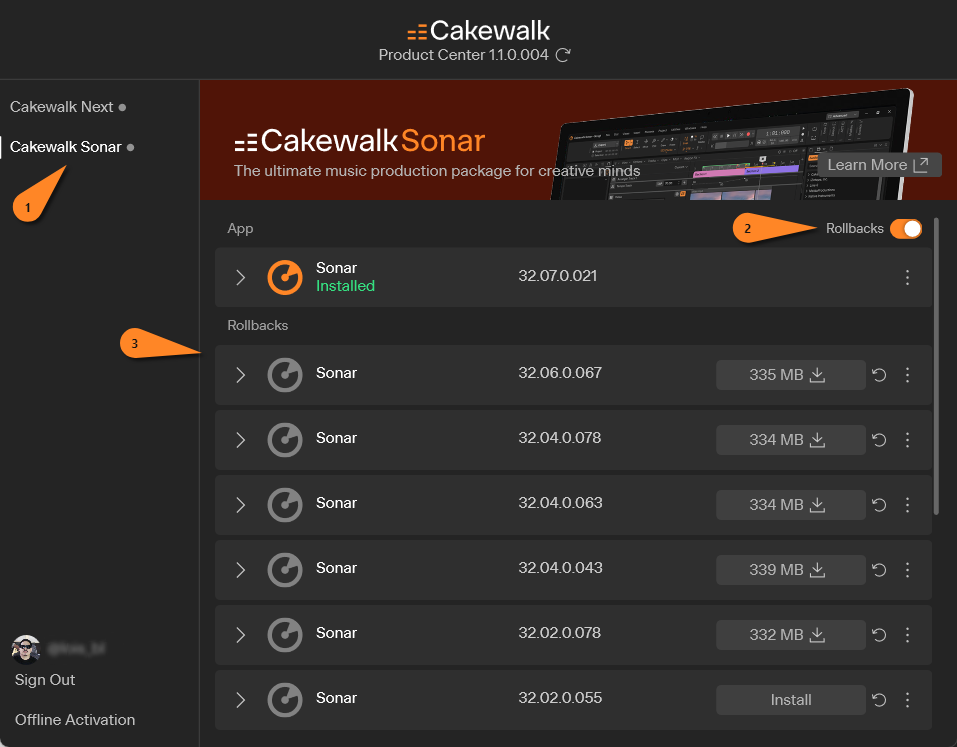Click the Learn More button
Screen dimensions: 957x747
pos(879,165)
